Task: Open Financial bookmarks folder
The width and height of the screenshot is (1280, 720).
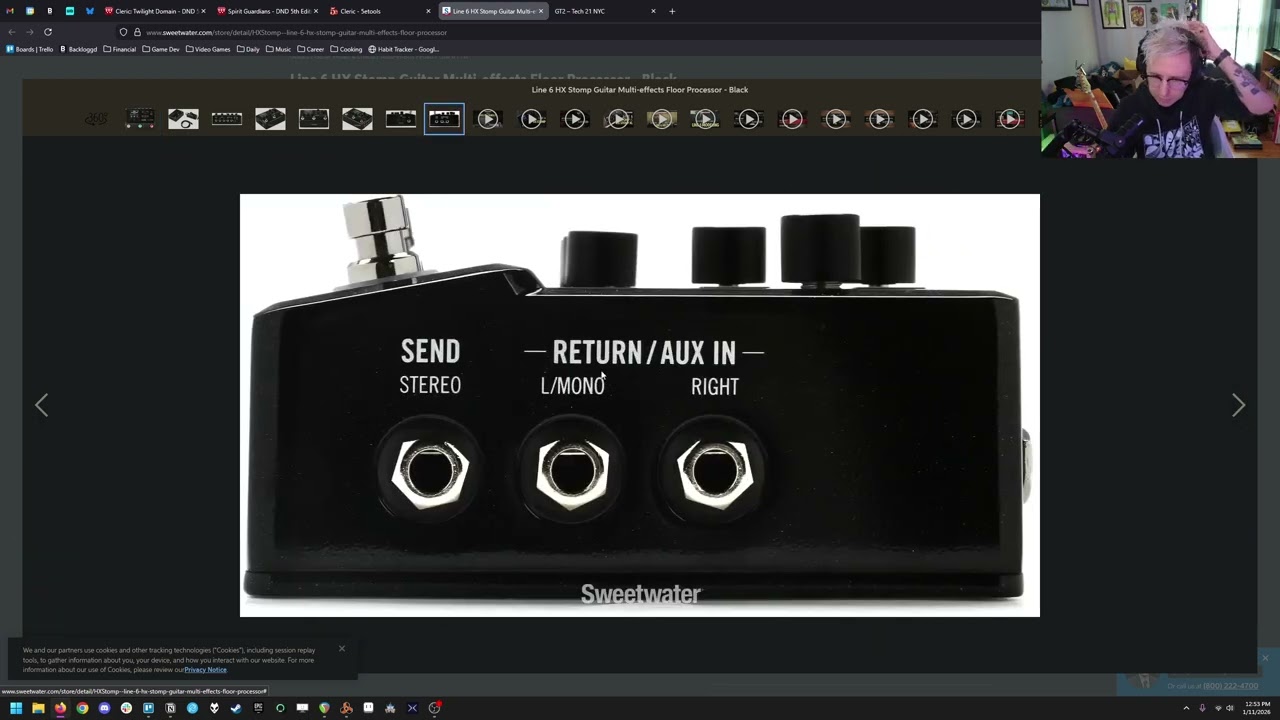Action: pyautogui.click(x=120, y=49)
